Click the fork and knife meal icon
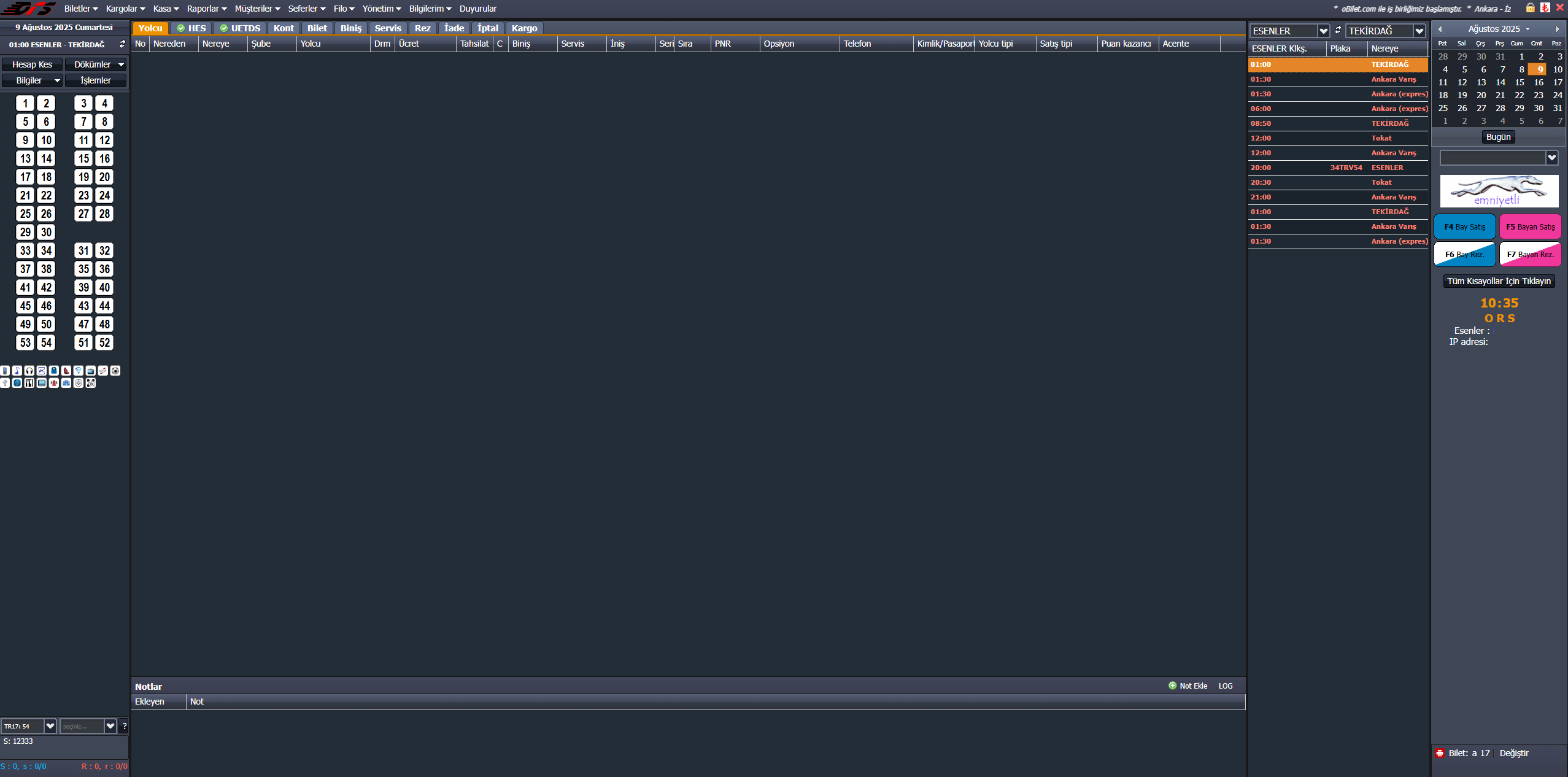The width and height of the screenshot is (1568, 777). [x=29, y=383]
